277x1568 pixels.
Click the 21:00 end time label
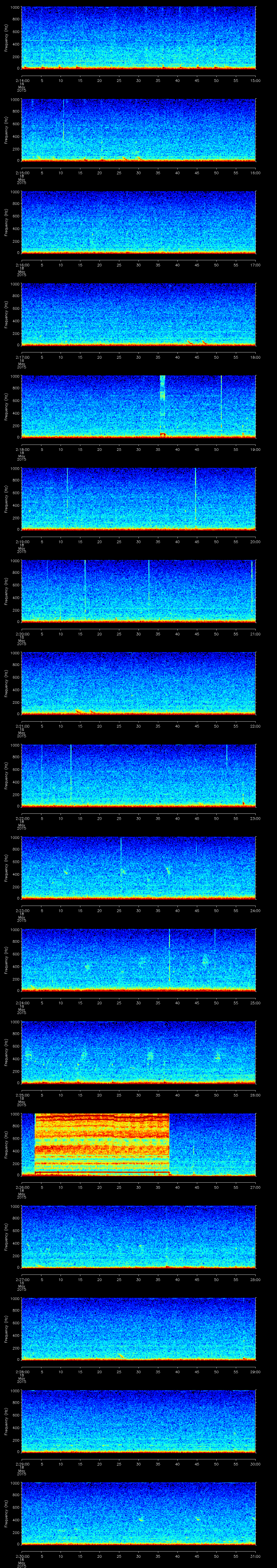click(x=256, y=634)
